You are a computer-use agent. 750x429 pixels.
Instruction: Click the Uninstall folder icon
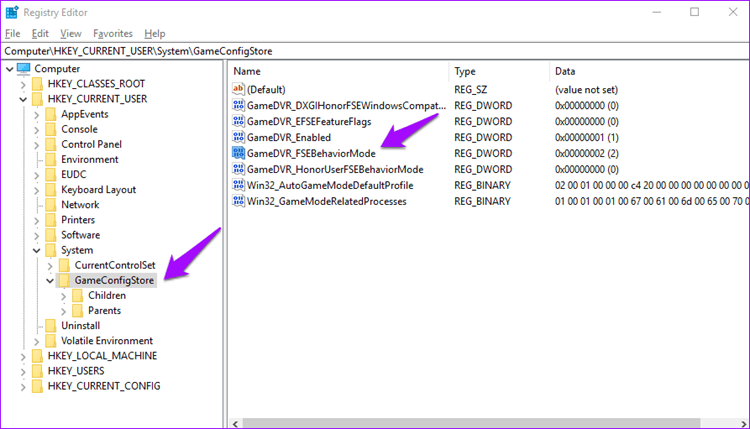51,326
